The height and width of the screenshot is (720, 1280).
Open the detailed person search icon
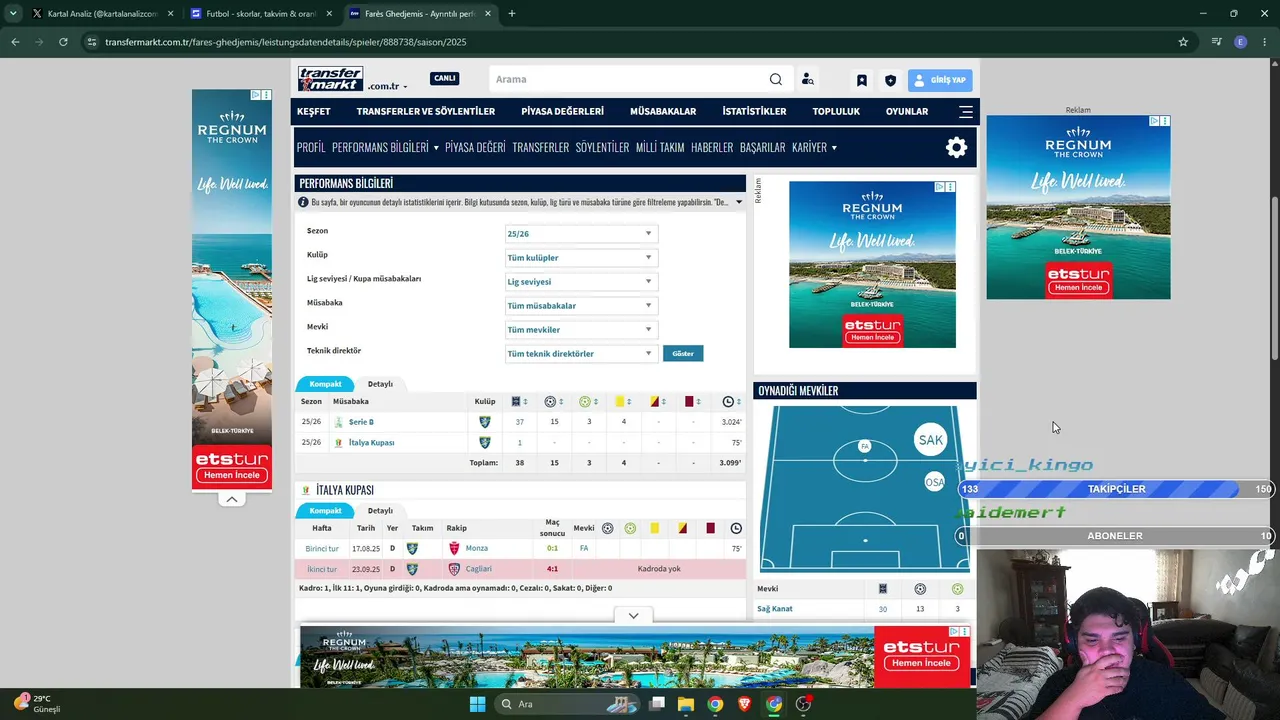coord(807,80)
